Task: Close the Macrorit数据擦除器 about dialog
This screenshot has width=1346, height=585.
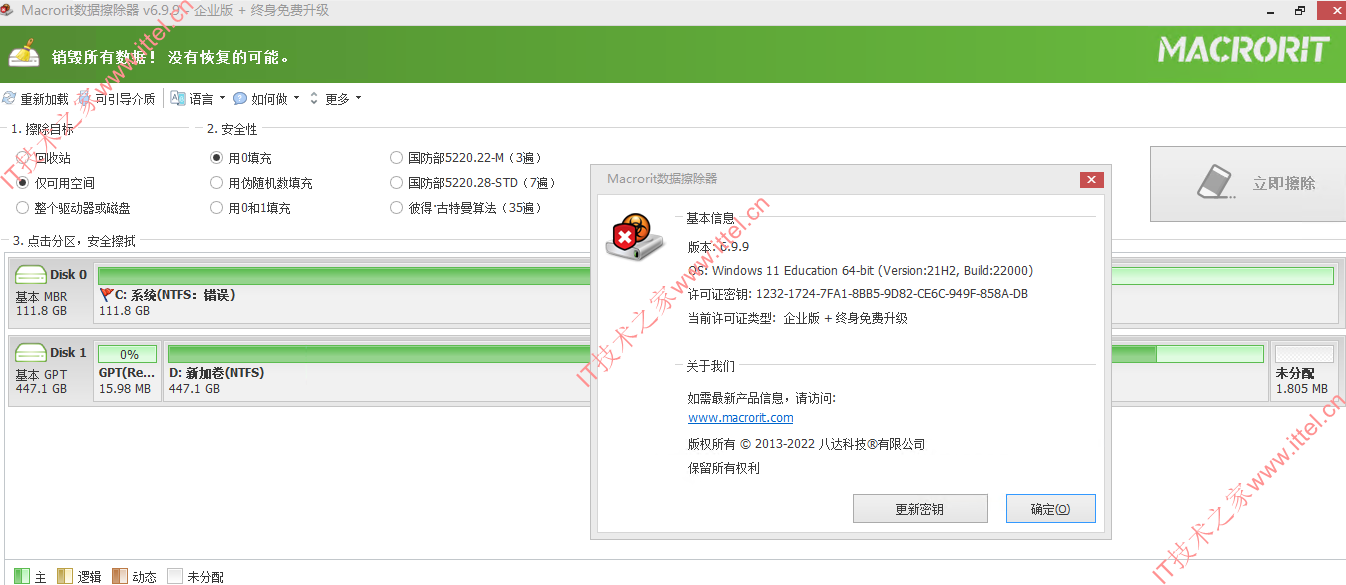Action: (x=1092, y=179)
